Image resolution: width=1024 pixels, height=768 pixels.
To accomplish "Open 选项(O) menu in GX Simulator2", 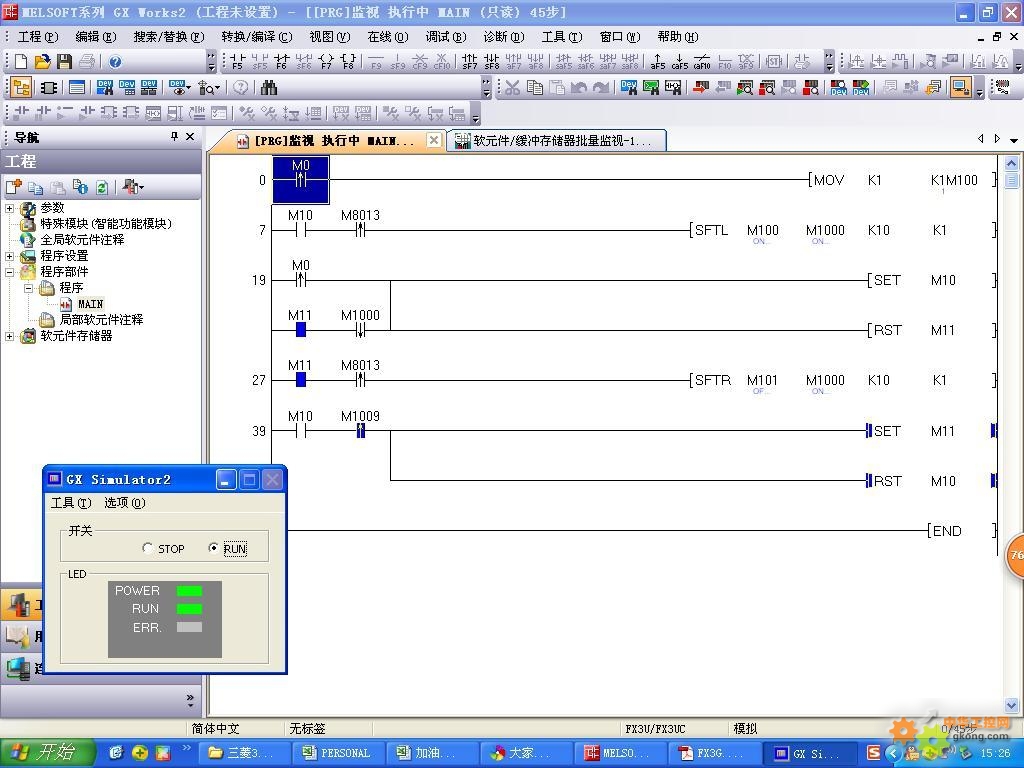I will [125, 503].
